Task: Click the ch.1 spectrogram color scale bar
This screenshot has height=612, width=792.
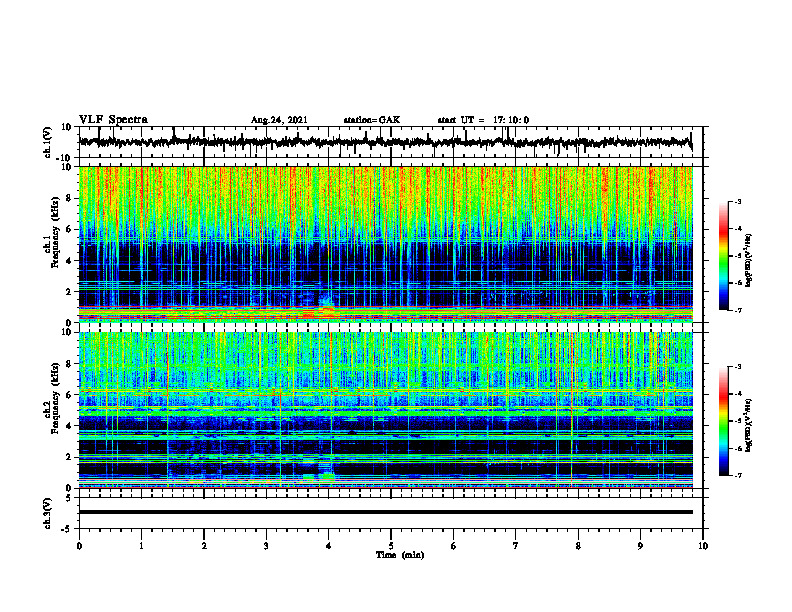Action: 723,256
